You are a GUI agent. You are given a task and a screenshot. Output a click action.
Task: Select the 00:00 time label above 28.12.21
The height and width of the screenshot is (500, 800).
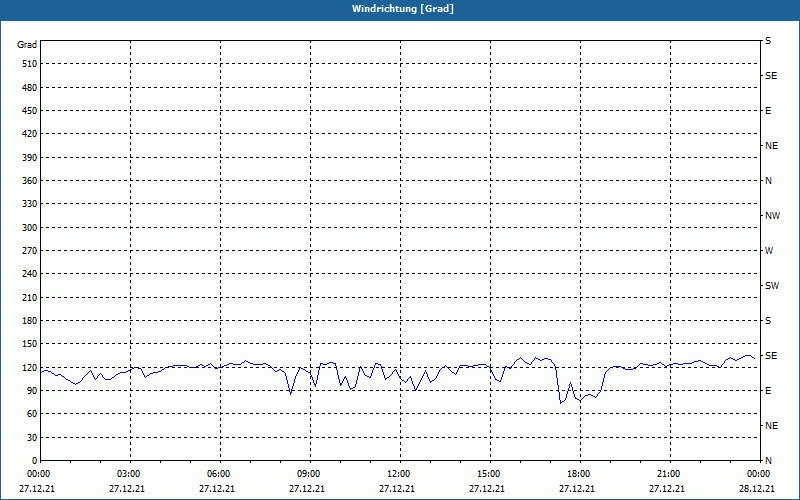(759, 474)
